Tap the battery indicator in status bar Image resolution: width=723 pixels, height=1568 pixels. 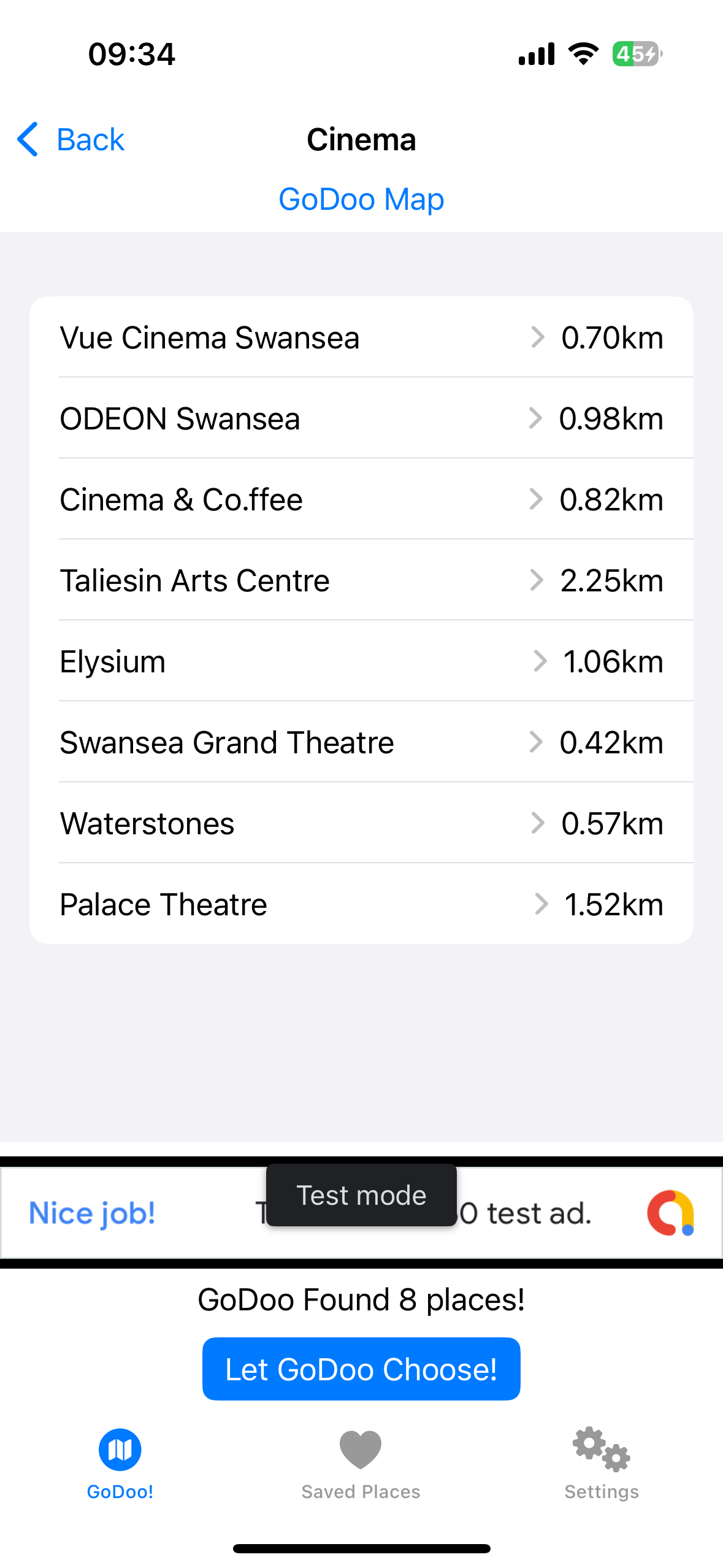[637, 54]
